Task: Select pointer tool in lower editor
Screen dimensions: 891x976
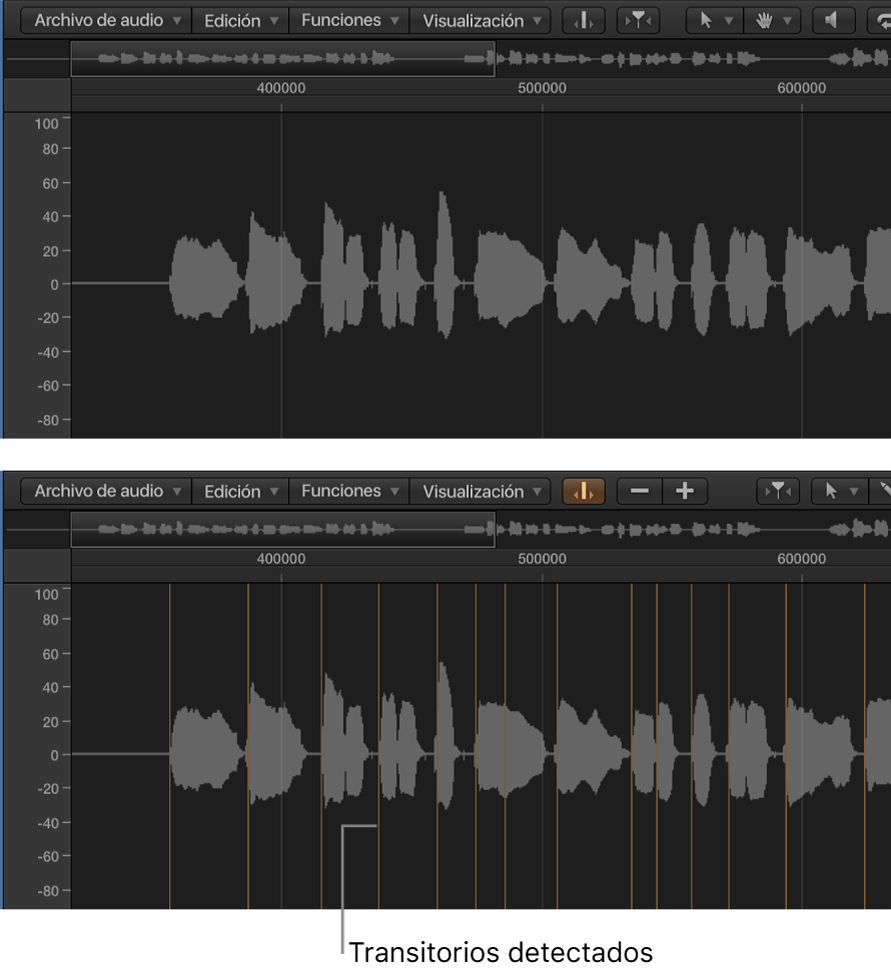Action: (x=831, y=491)
